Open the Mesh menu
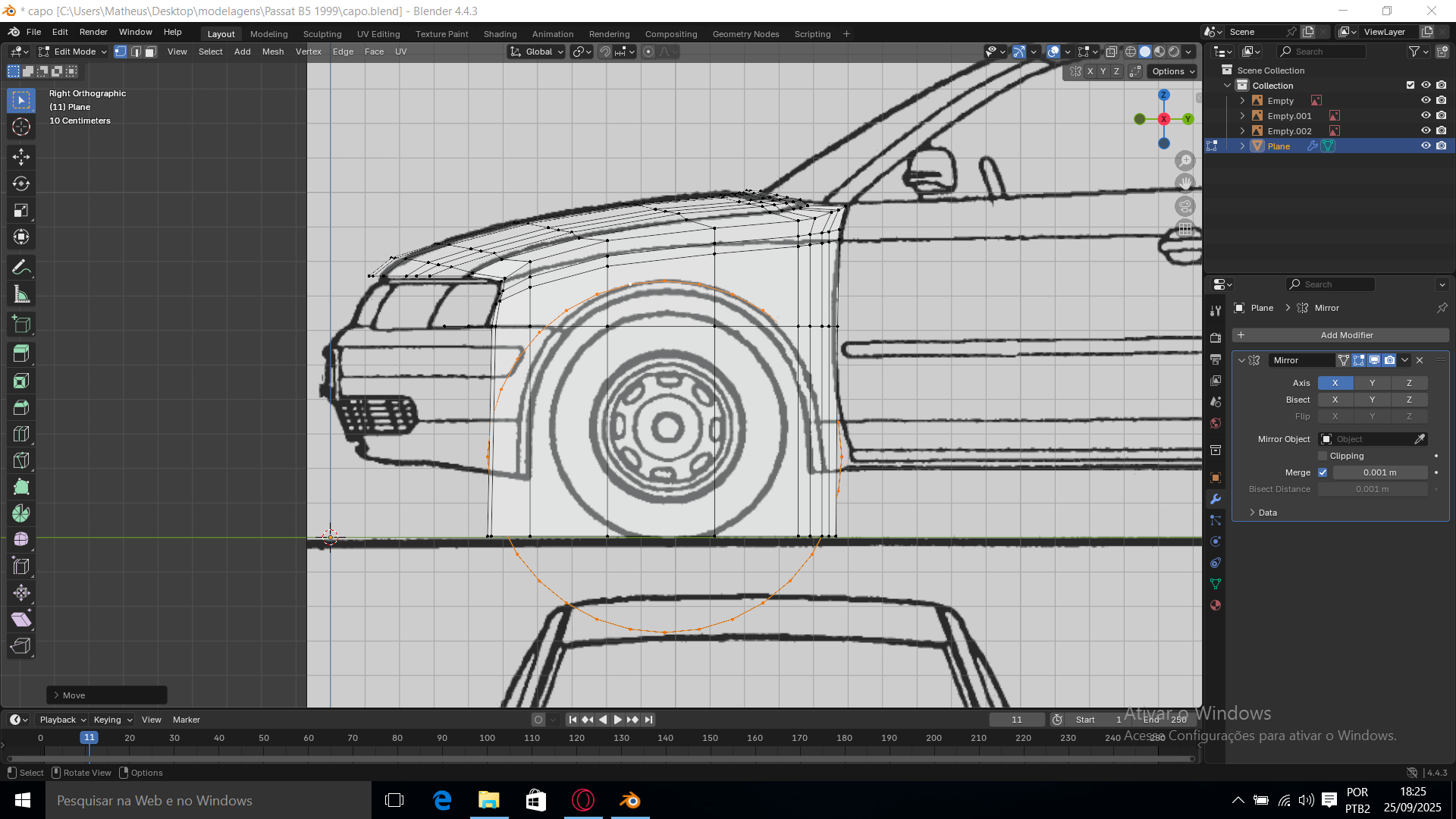The image size is (1456, 819). coord(272,52)
